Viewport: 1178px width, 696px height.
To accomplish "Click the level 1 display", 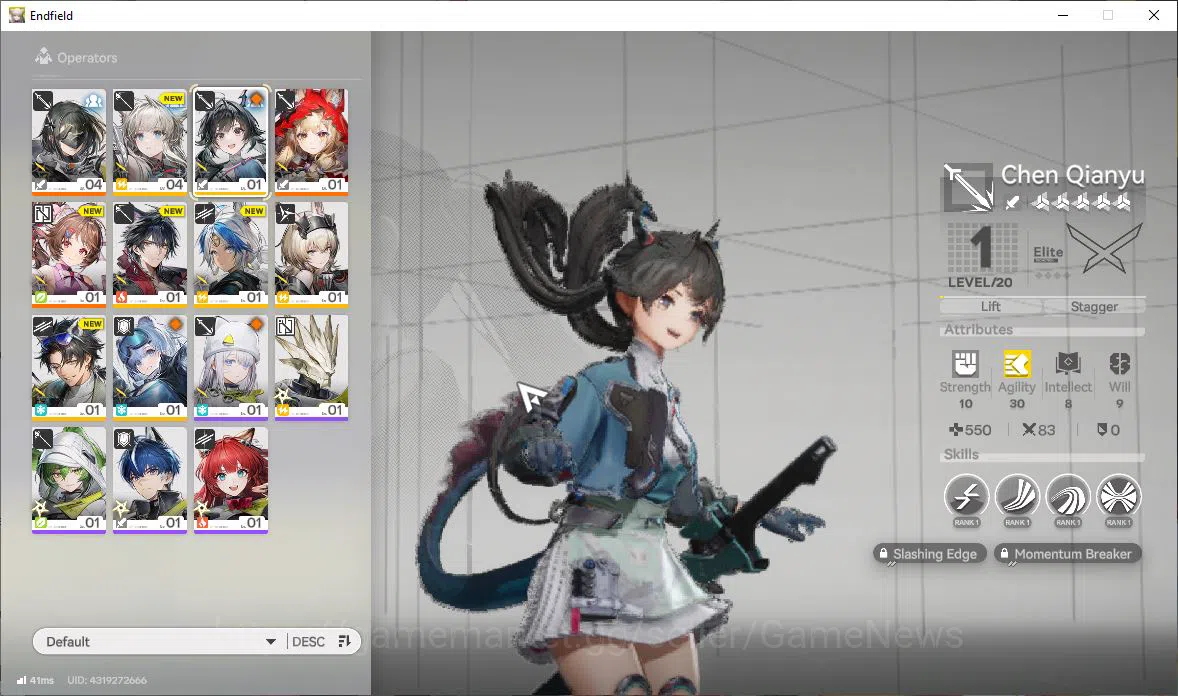I will click(x=980, y=247).
